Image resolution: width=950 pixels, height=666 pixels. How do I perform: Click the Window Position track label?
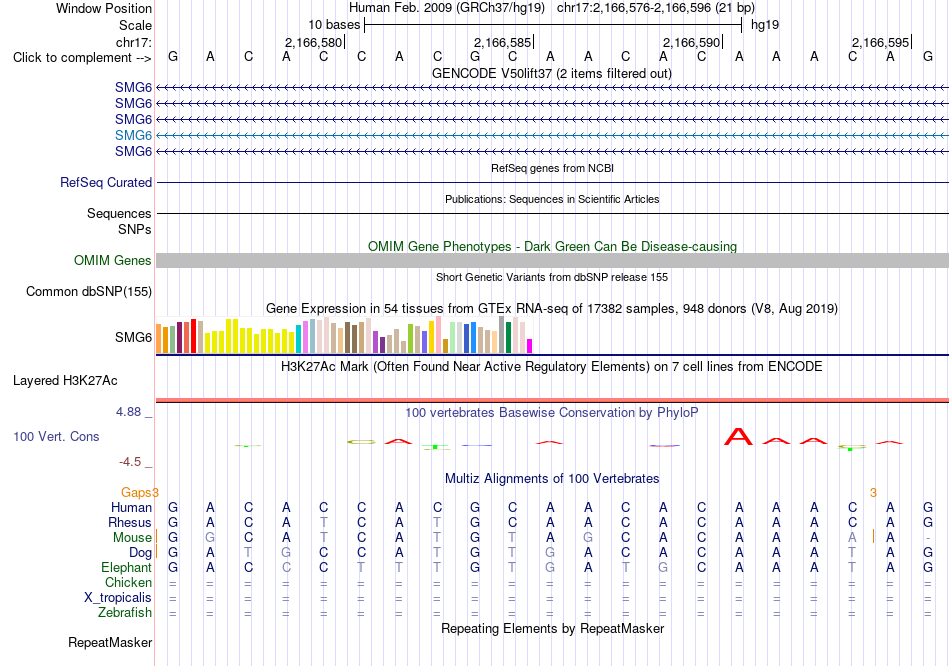(104, 8)
